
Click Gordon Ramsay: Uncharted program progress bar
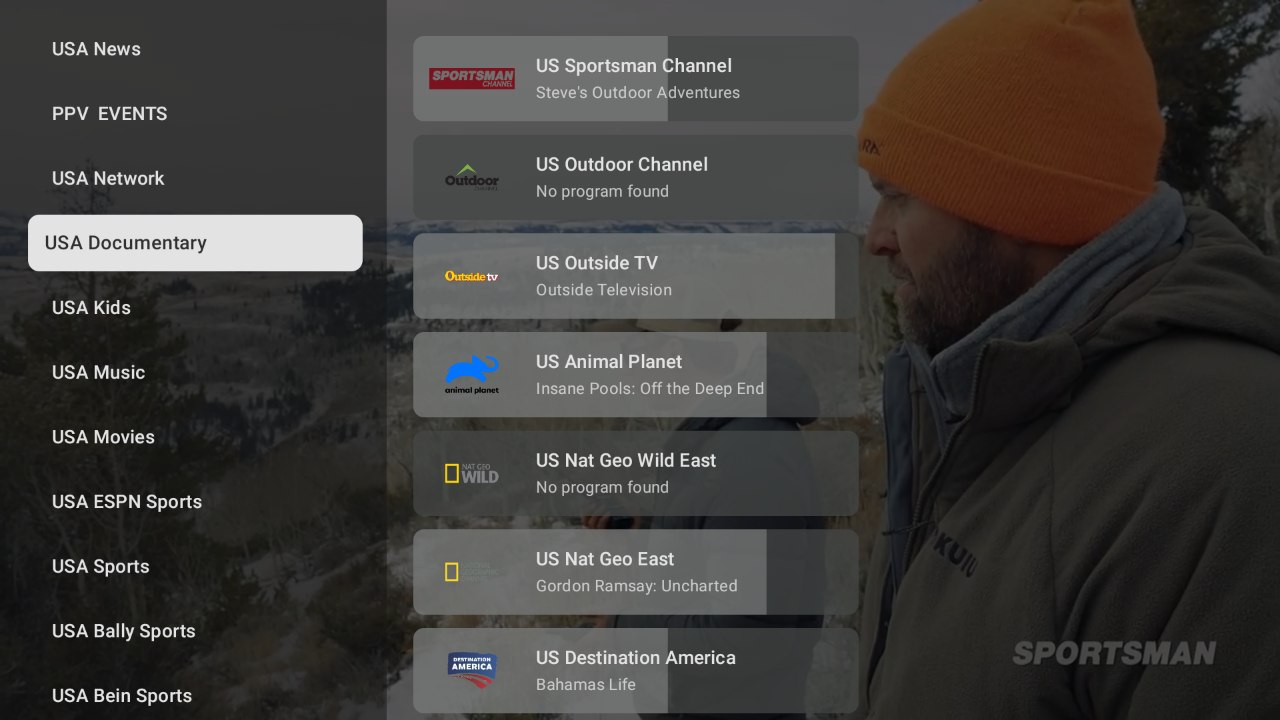pos(590,572)
